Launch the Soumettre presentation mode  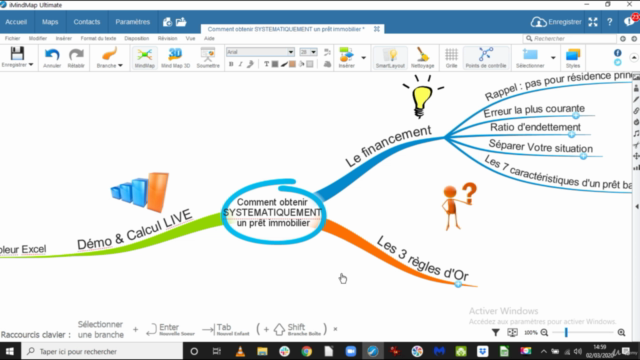coord(208,57)
